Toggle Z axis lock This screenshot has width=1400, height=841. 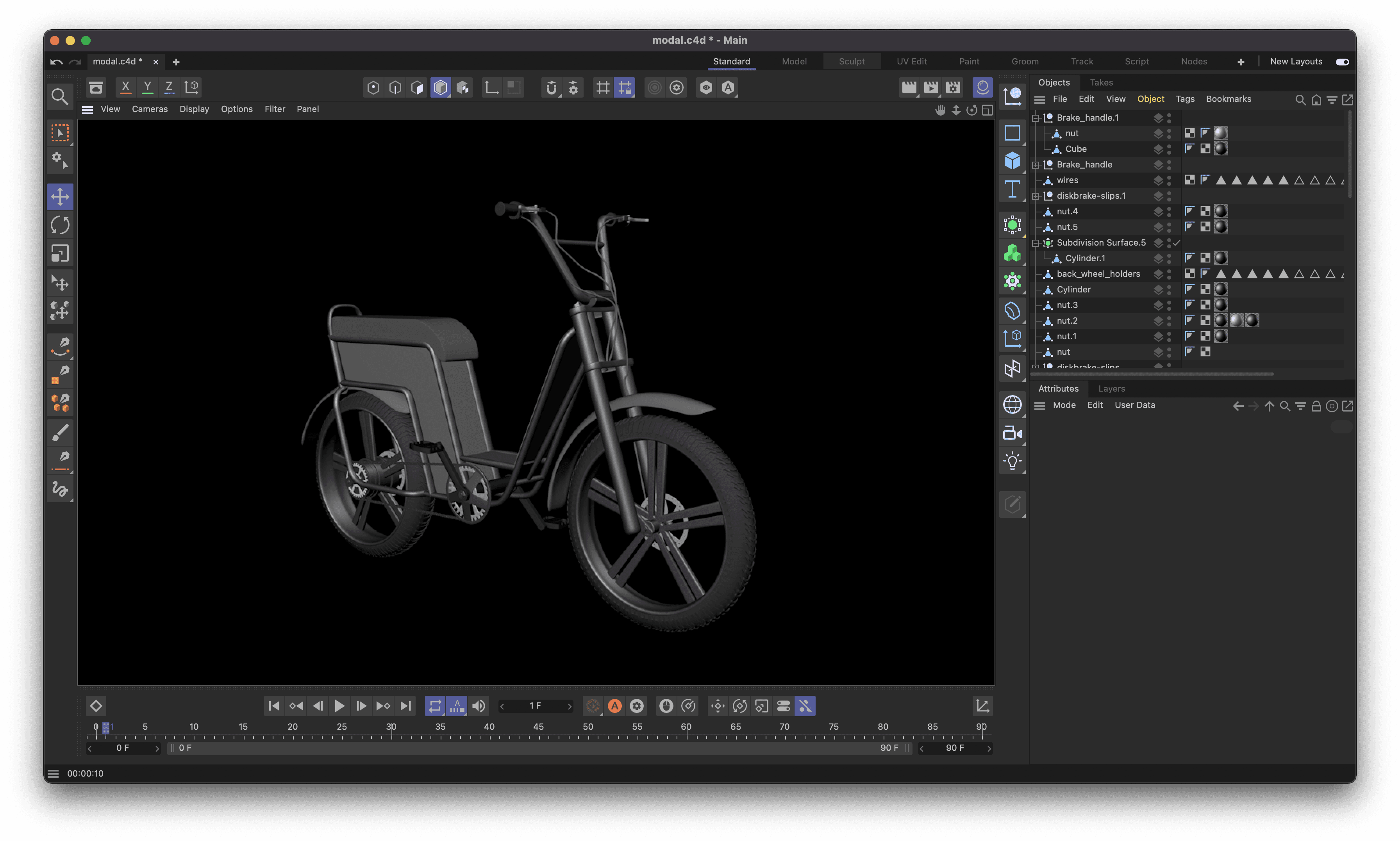[169, 87]
